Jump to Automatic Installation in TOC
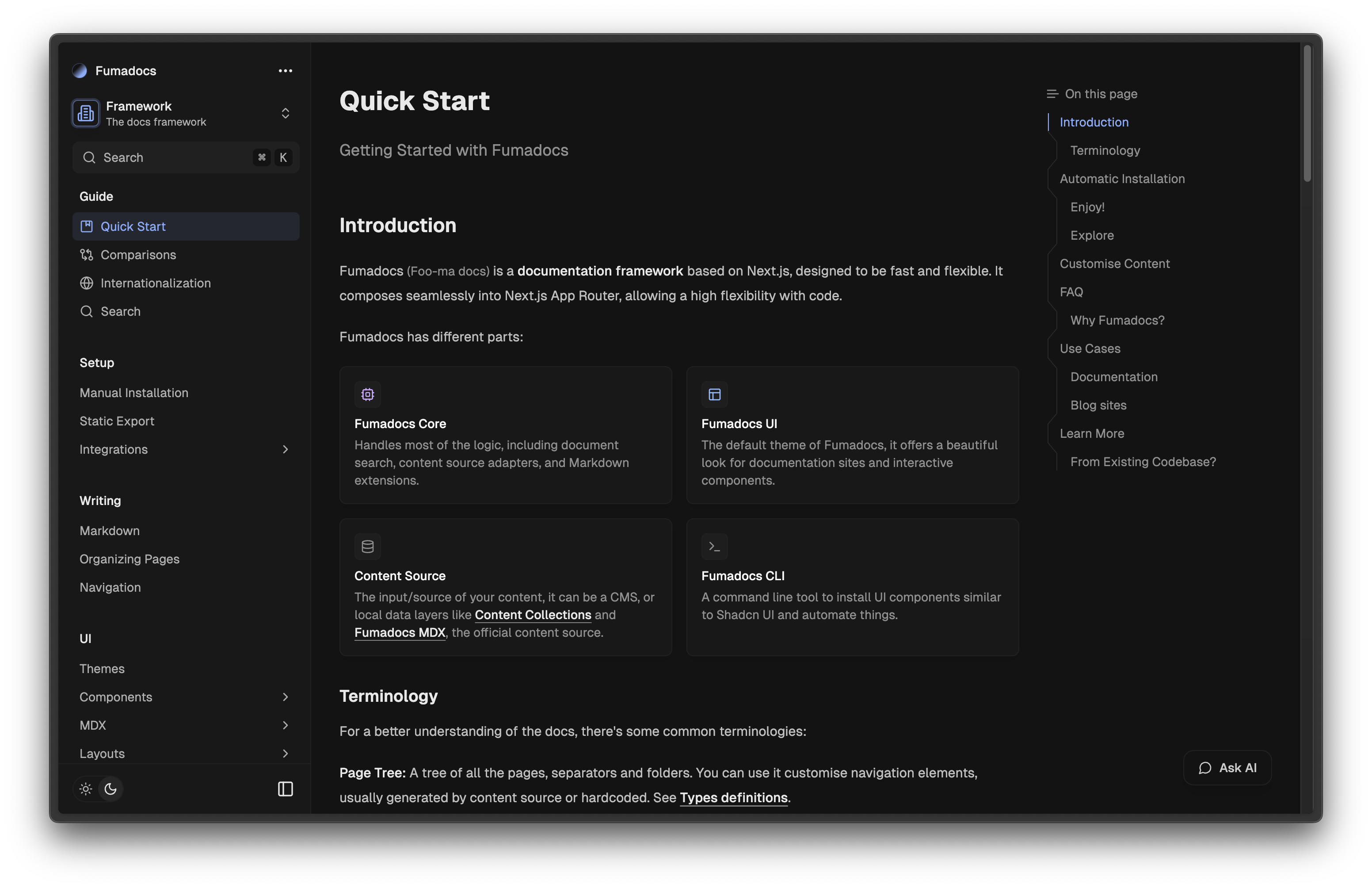The image size is (1372, 888). (1122, 179)
